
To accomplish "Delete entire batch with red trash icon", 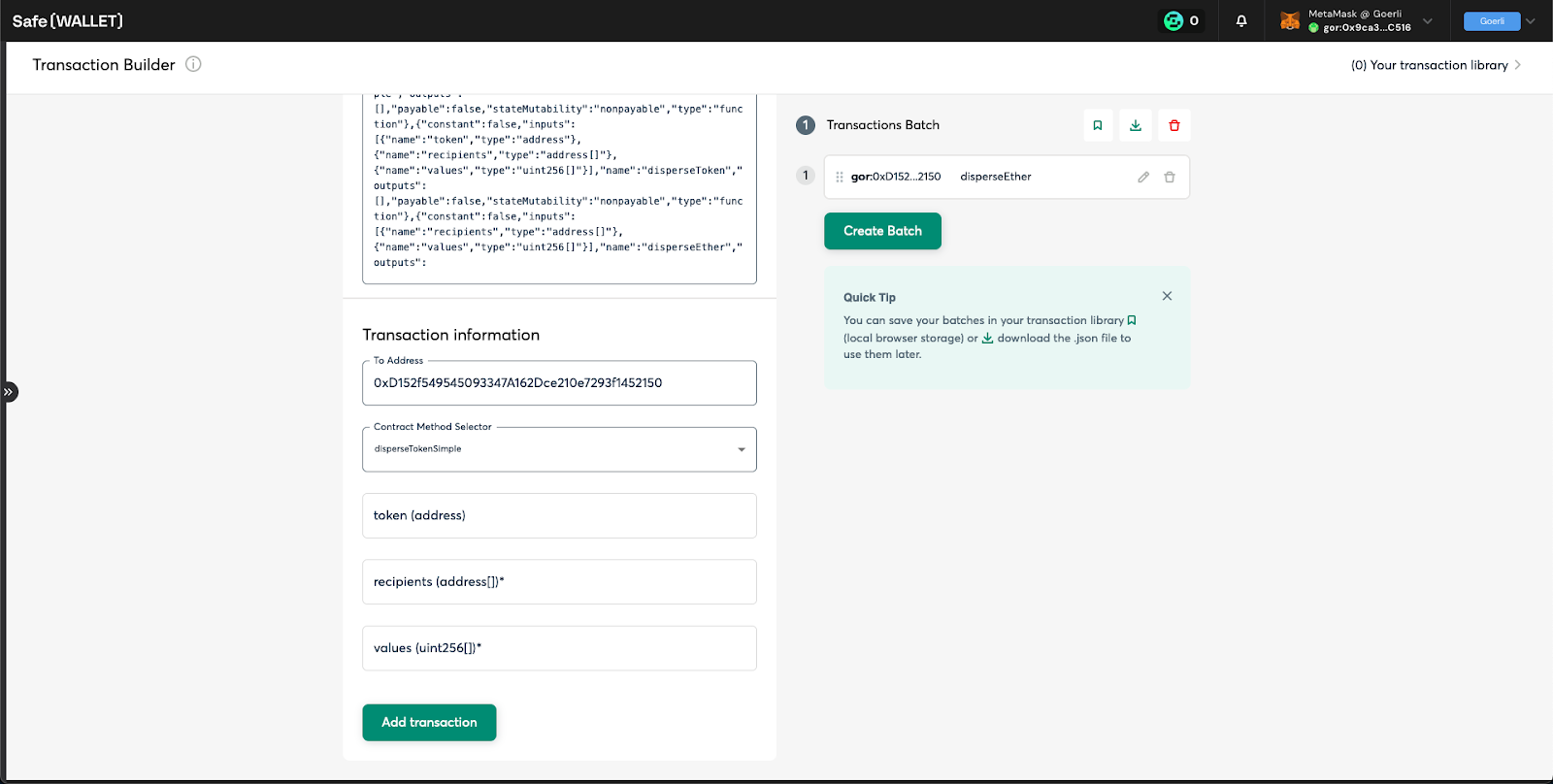I will pos(1174,125).
